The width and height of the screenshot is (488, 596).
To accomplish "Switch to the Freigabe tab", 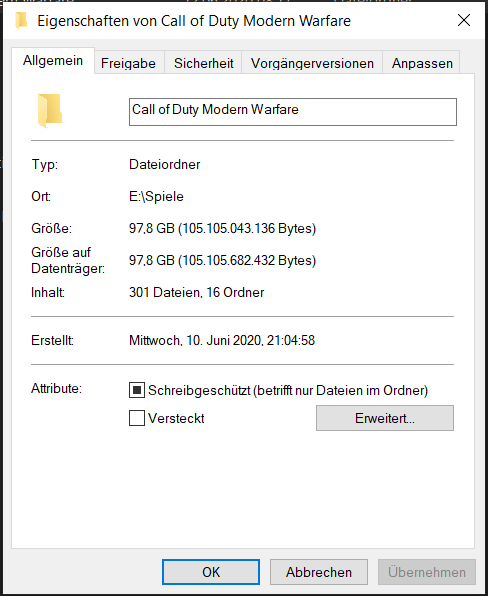I will coord(128,63).
